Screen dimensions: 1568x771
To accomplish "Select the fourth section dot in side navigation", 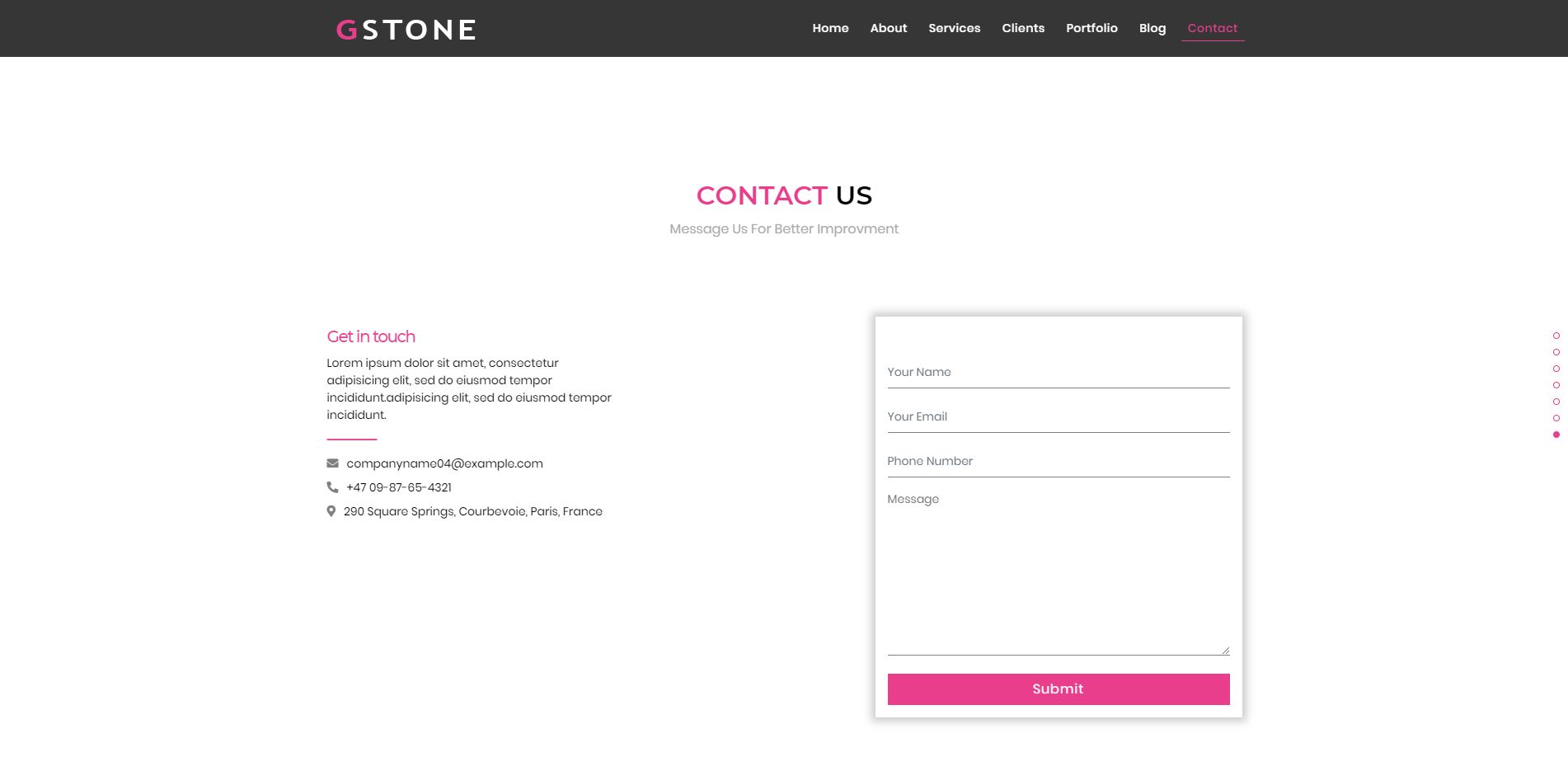I will [x=1556, y=385].
